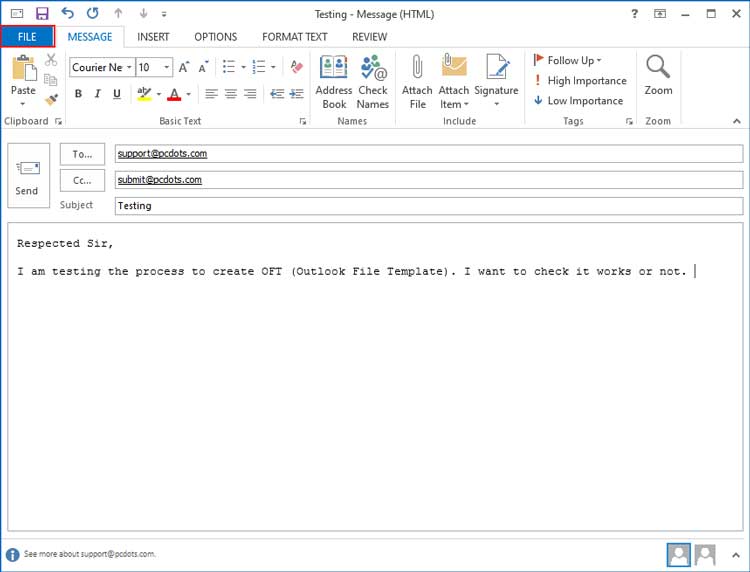Click the Zoom magnifier
The width and height of the screenshot is (750, 572).
[x=658, y=75]
